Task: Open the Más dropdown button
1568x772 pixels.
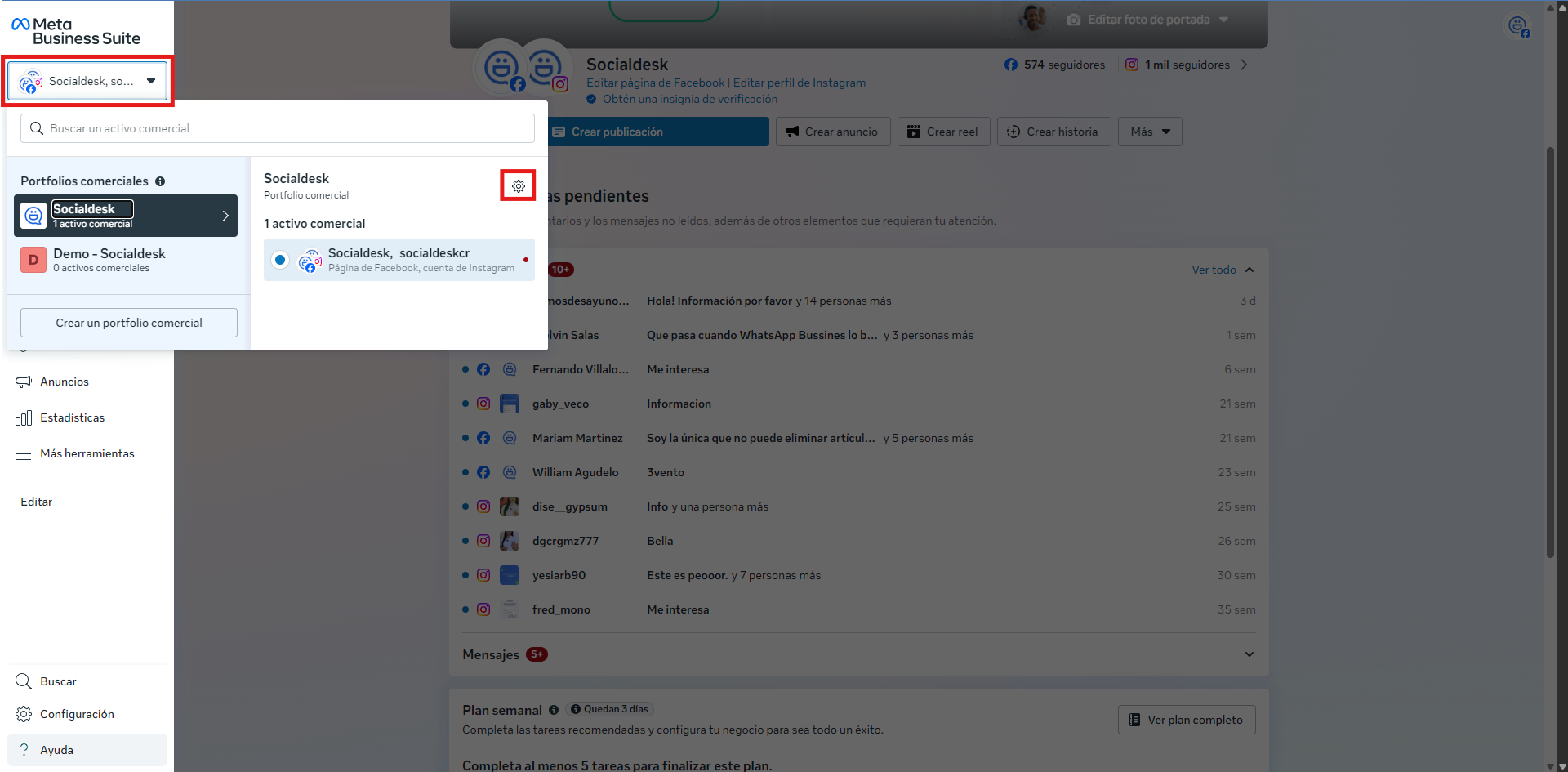Action: 1150,132
